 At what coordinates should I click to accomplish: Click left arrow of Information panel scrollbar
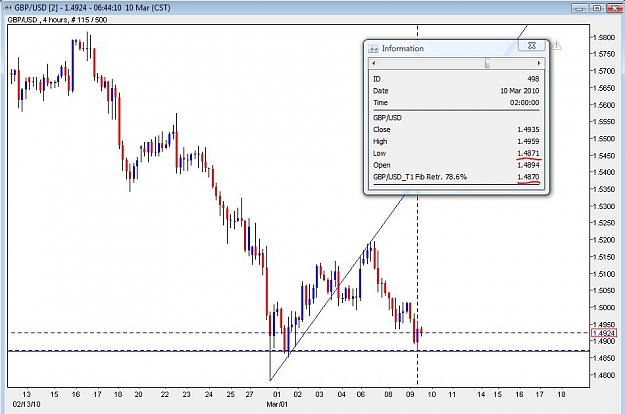point(373,63)
